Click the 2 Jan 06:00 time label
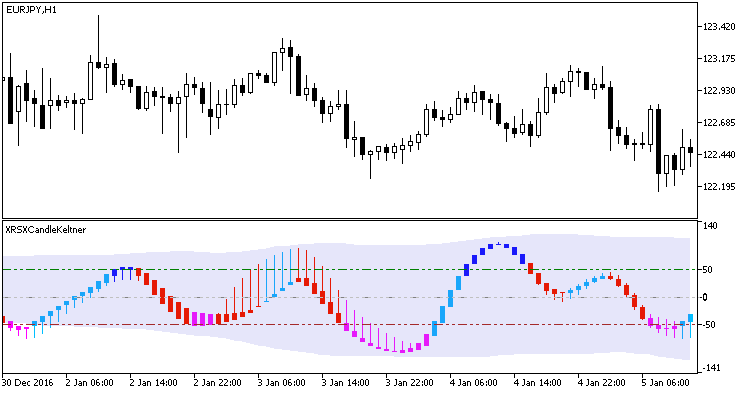 click(89, 383)
